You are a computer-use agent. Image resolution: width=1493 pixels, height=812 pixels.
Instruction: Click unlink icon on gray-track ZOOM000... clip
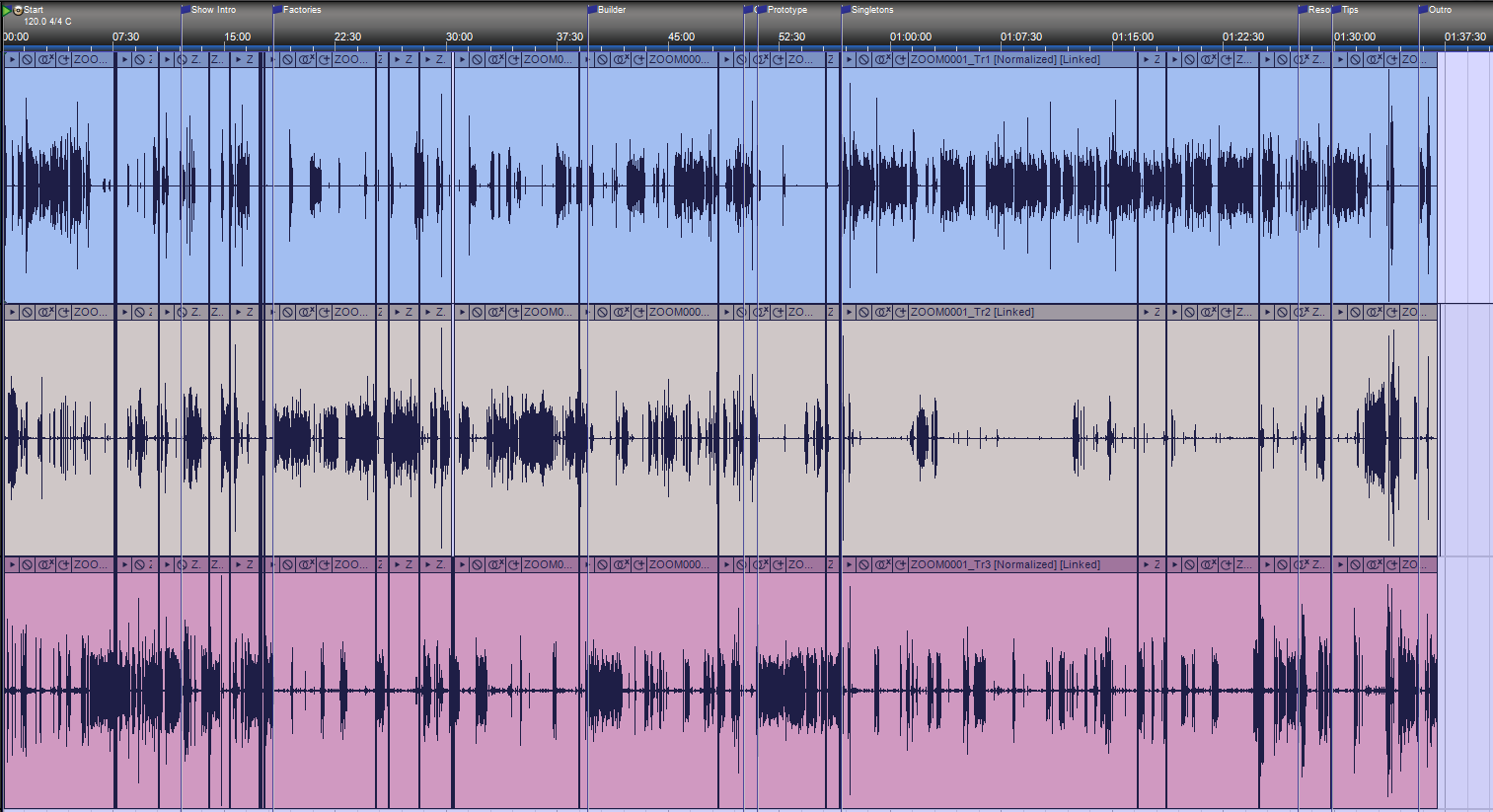621,312
